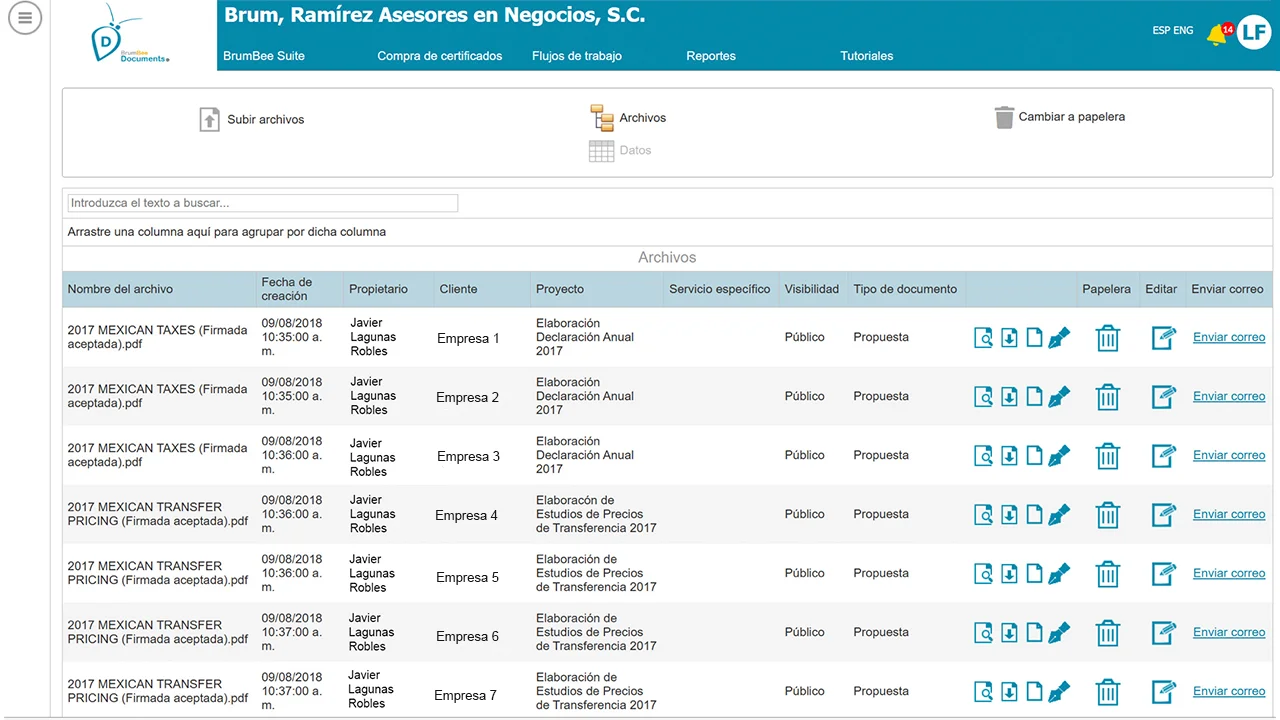This screenshot has height=720, width=1280.
Task: Select the Empresa 1 client cell
Action: (x=469, y=339)
